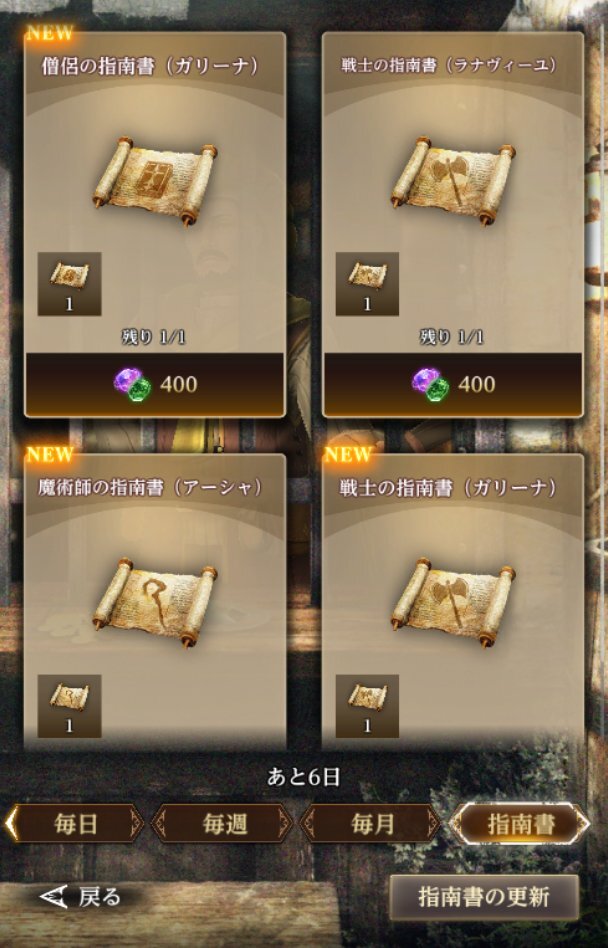This screenshot has width=608, height=948.
Task: Tap the warrior guidebook scroll (ガリーナ)
Action: click(x=453, y=602)
